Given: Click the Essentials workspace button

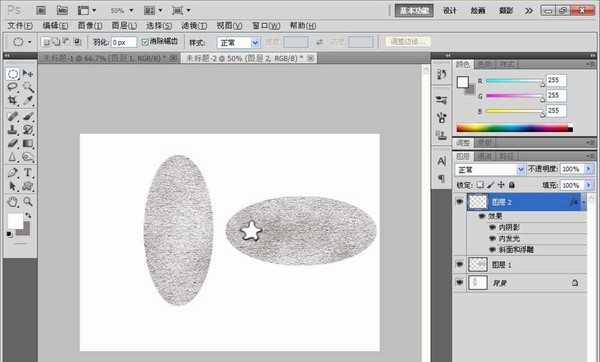Looking at the screenshot, I should coord(414,10).
